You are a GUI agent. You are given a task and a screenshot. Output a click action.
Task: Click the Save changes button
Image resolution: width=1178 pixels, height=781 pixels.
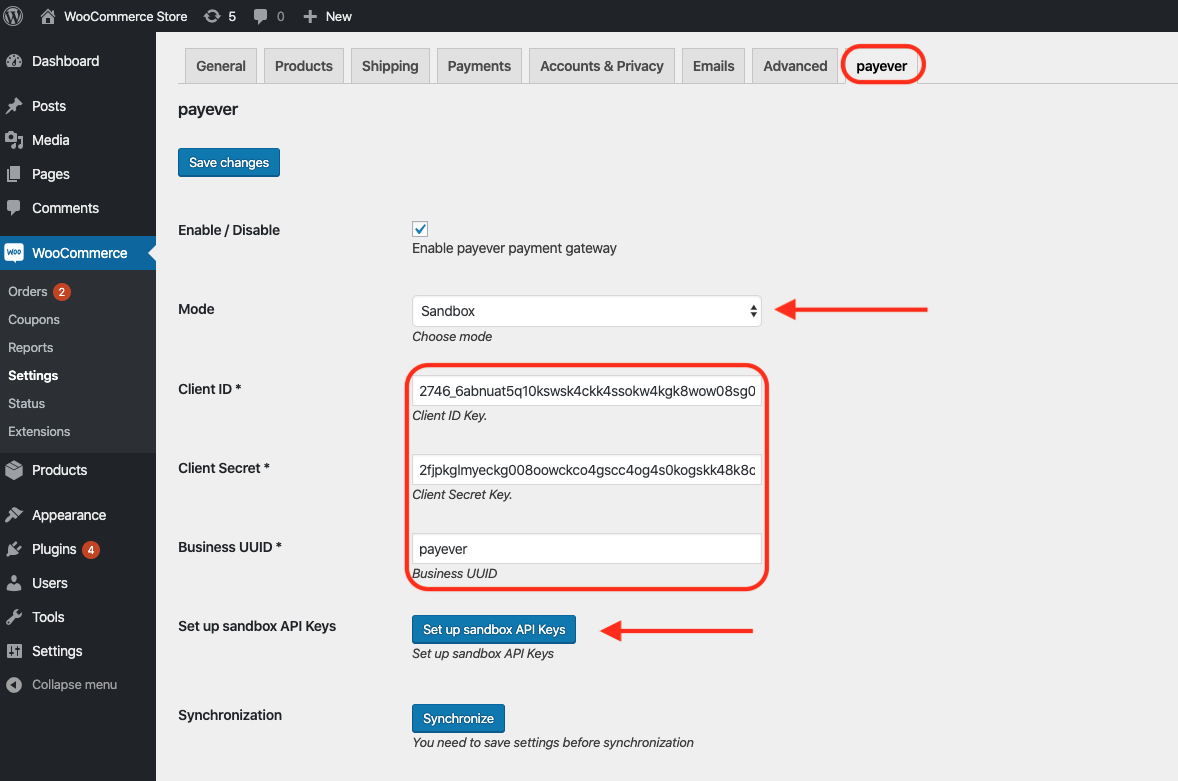[x=229, y=162]
